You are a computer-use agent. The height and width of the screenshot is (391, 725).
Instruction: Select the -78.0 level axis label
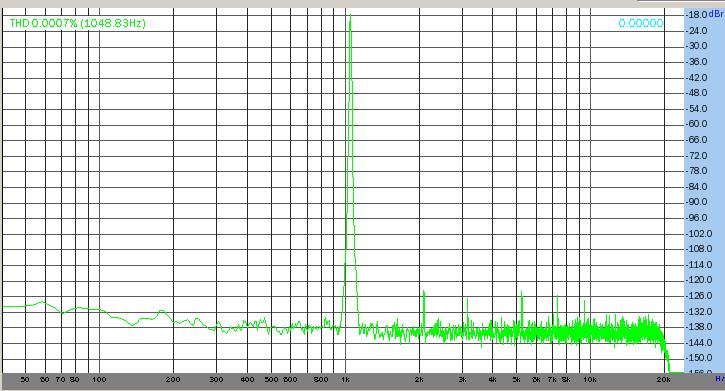tap(696, 171)
